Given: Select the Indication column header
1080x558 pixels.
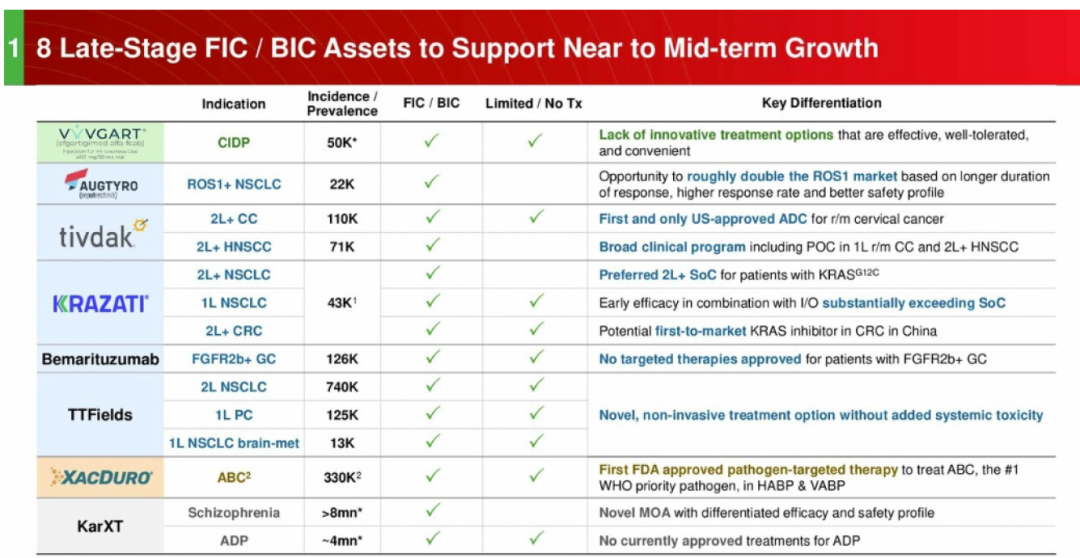Looking at the screenshot, I should click(x=233, y=104).
